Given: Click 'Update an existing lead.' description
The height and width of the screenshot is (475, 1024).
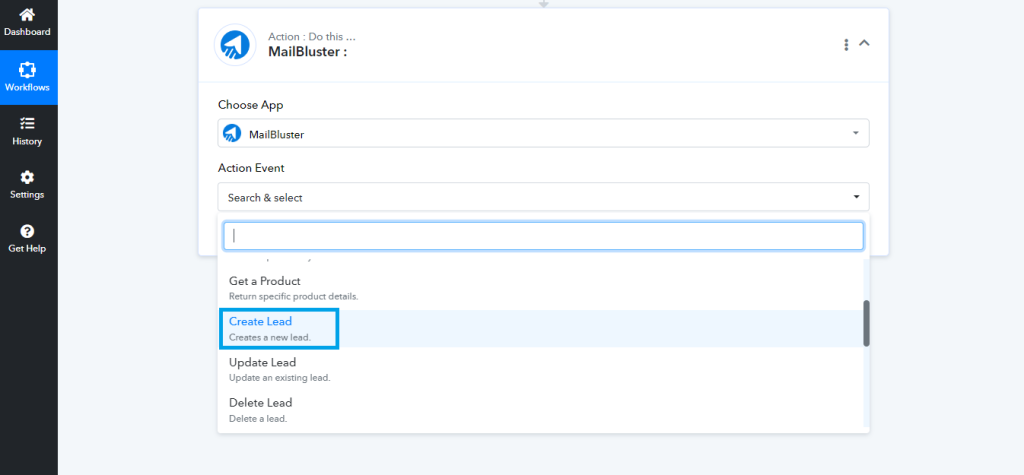Looking at the screenshot, I should click(280, 378).
